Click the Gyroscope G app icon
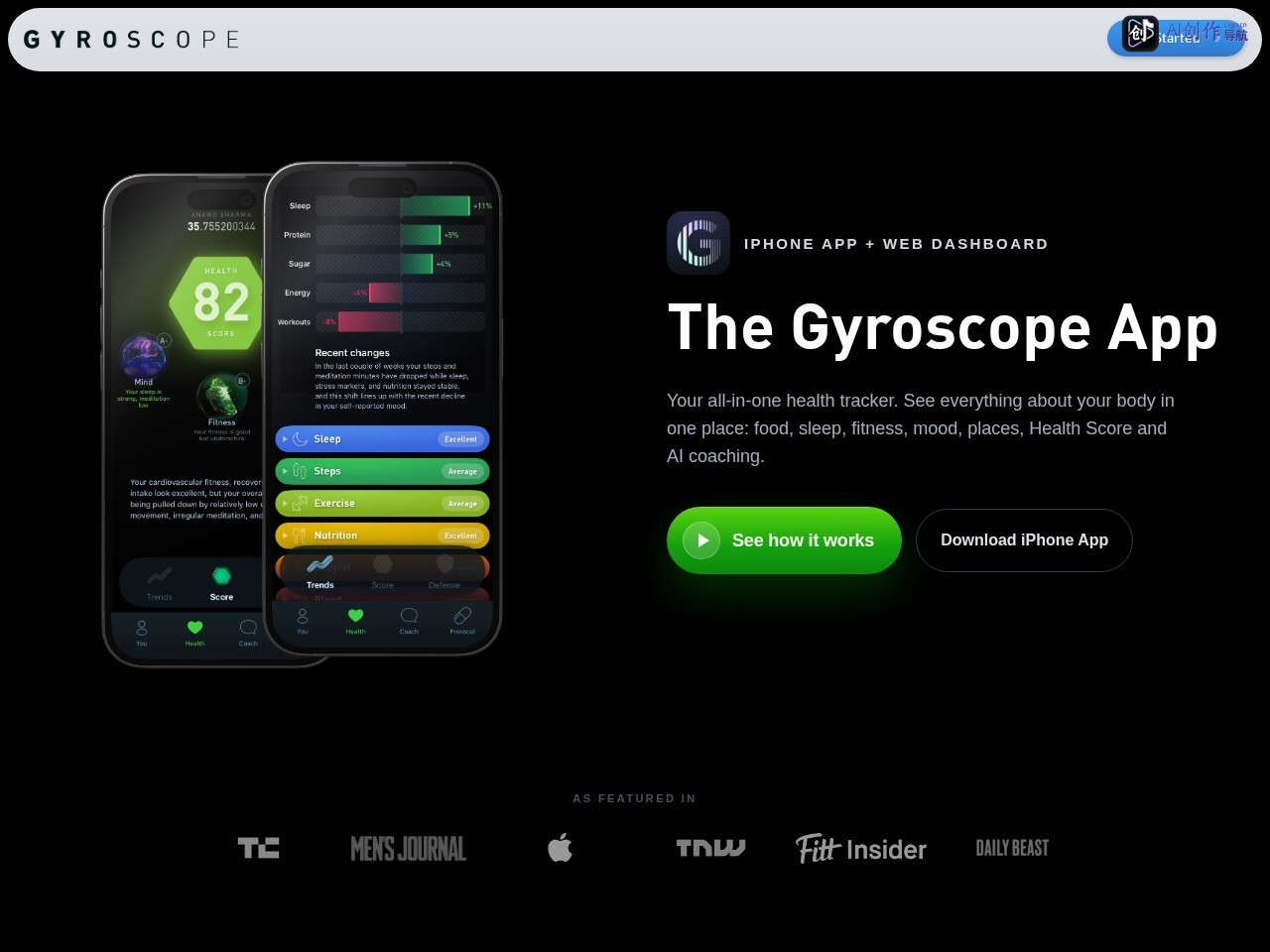Screen dimensions: 1270x952 point(698,243)
